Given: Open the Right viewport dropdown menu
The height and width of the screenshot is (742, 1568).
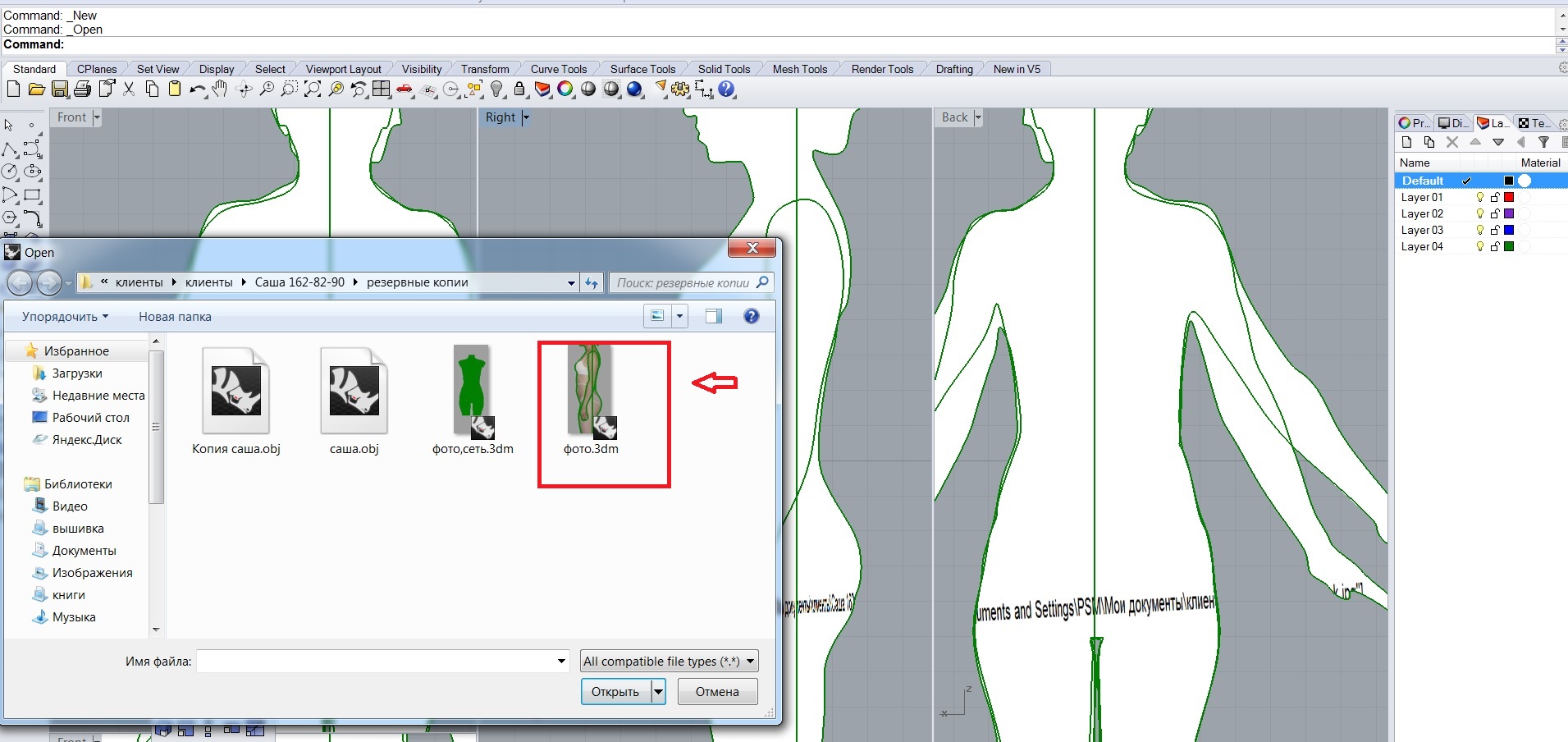Looking at the screenshot, I should click(x=526, y=117).
